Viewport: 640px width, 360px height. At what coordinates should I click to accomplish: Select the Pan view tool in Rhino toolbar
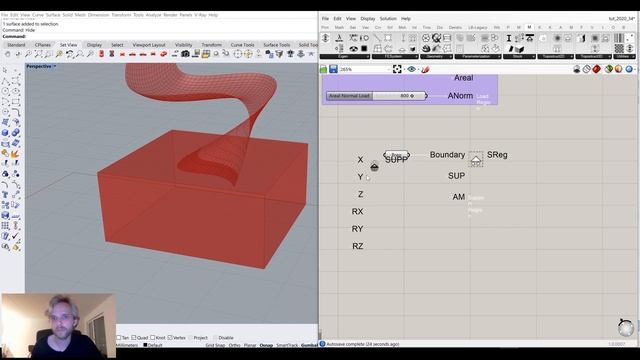coord(8,54)
